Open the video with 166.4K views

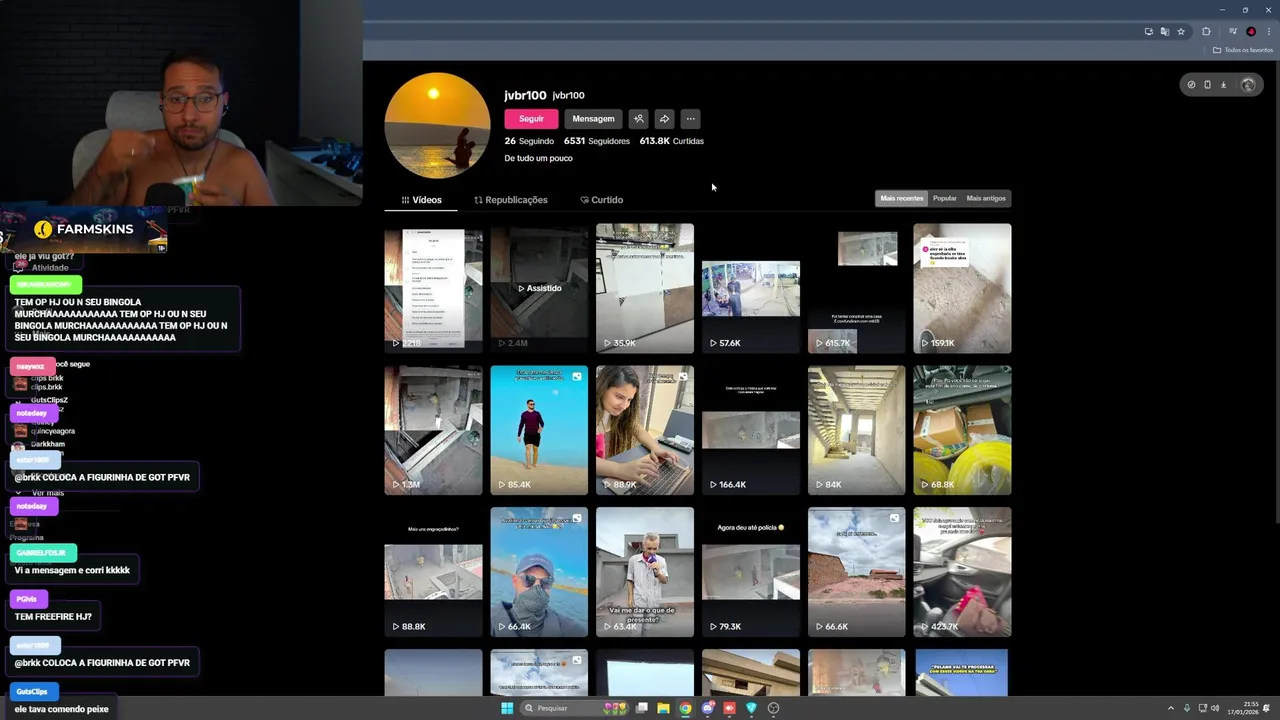click(x=751, y=430)
